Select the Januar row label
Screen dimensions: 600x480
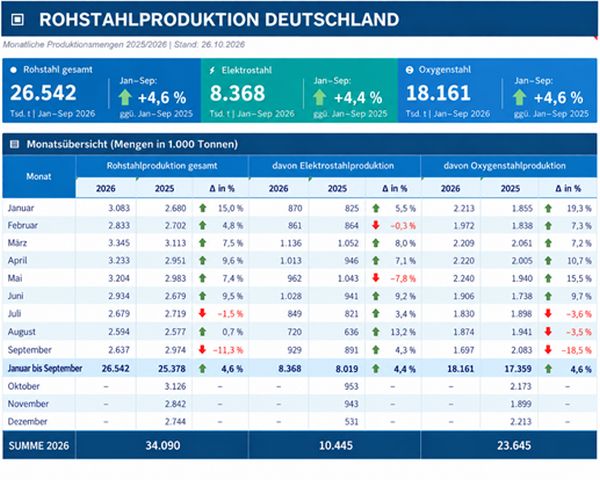tap(21, 208)
